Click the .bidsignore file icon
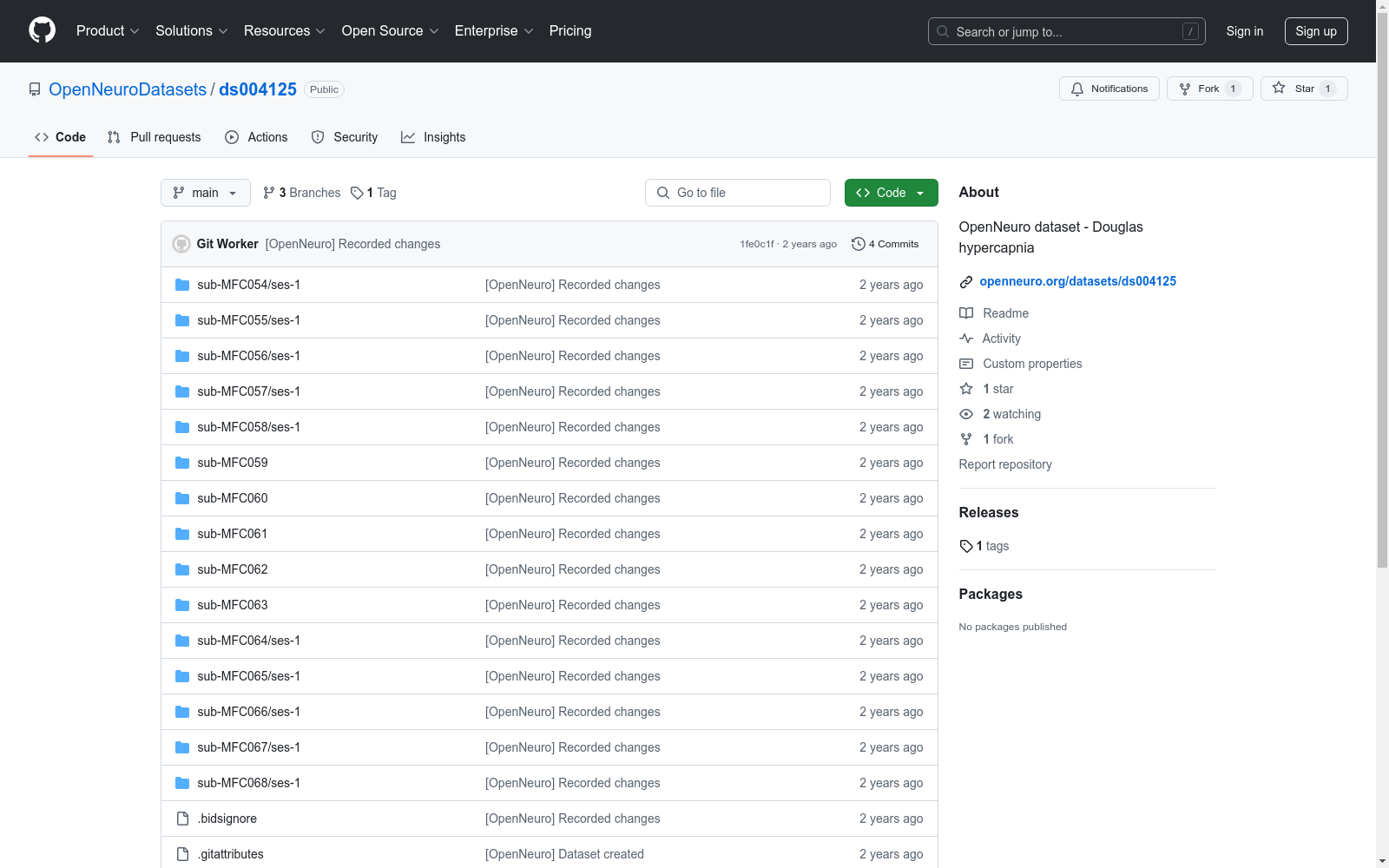This screenshot has width=1389, height=868. pyautogui.click(x=182, y=819)
